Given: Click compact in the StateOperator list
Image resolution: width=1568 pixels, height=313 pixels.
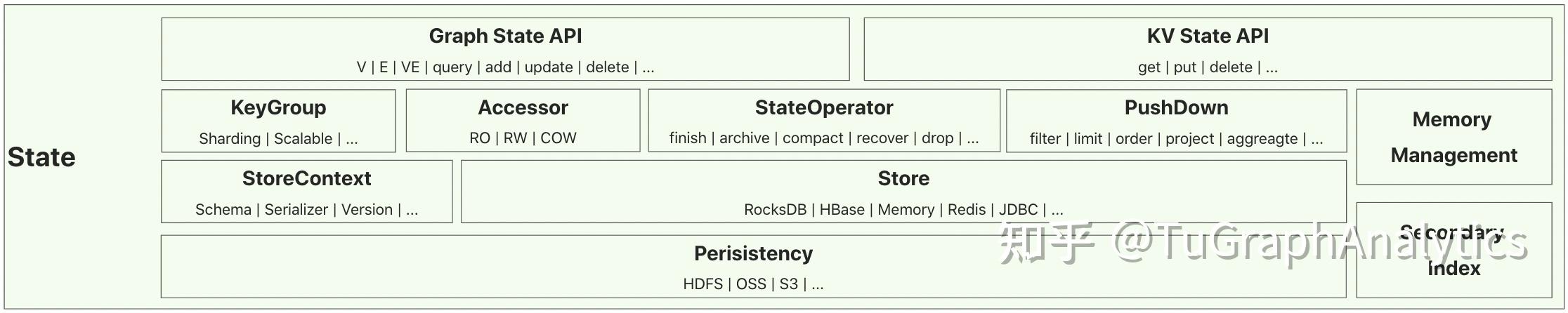Looking at the screenshot, I should pyautogui.click(x=812, y=138).
